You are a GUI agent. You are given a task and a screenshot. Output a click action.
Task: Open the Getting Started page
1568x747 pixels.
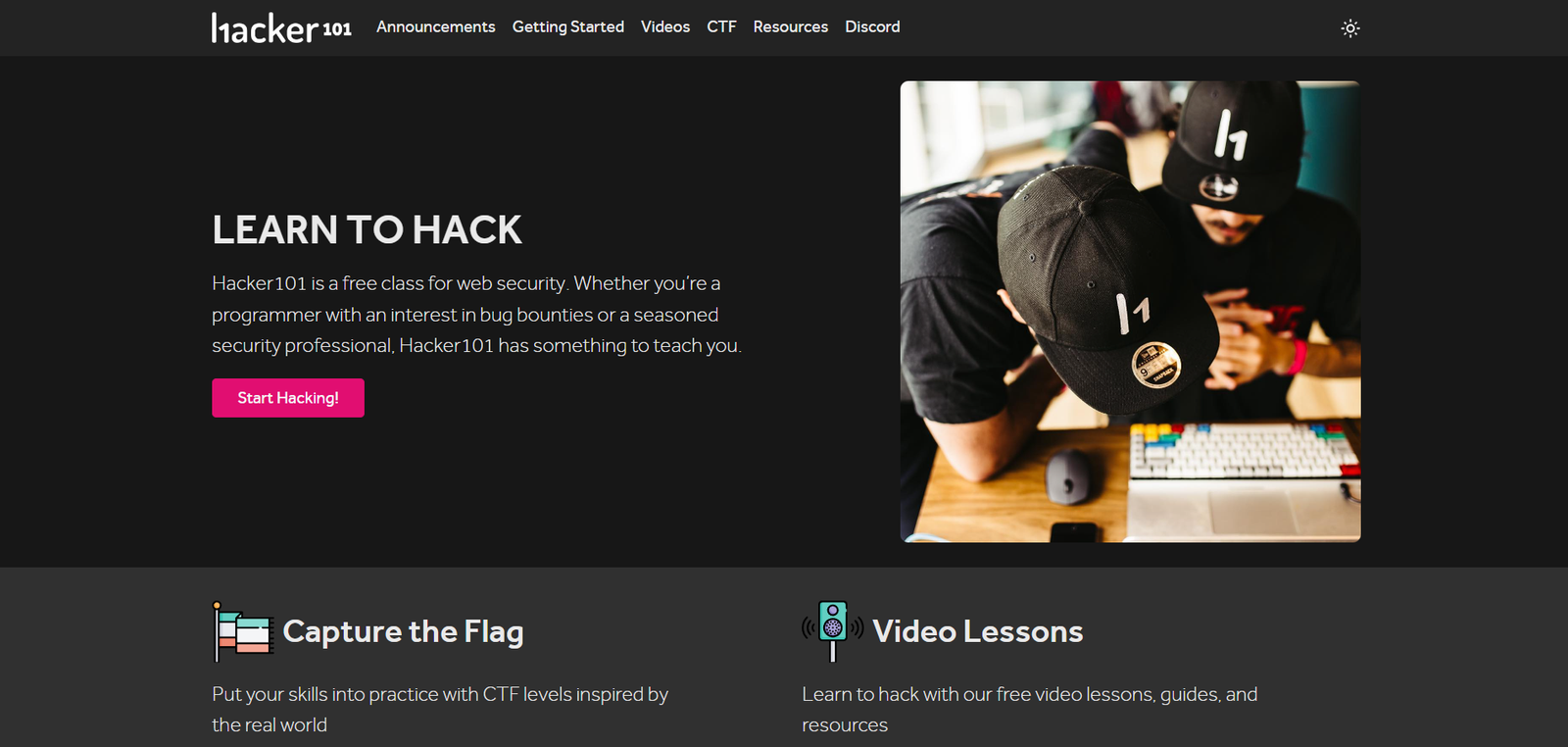pos(568,26)
